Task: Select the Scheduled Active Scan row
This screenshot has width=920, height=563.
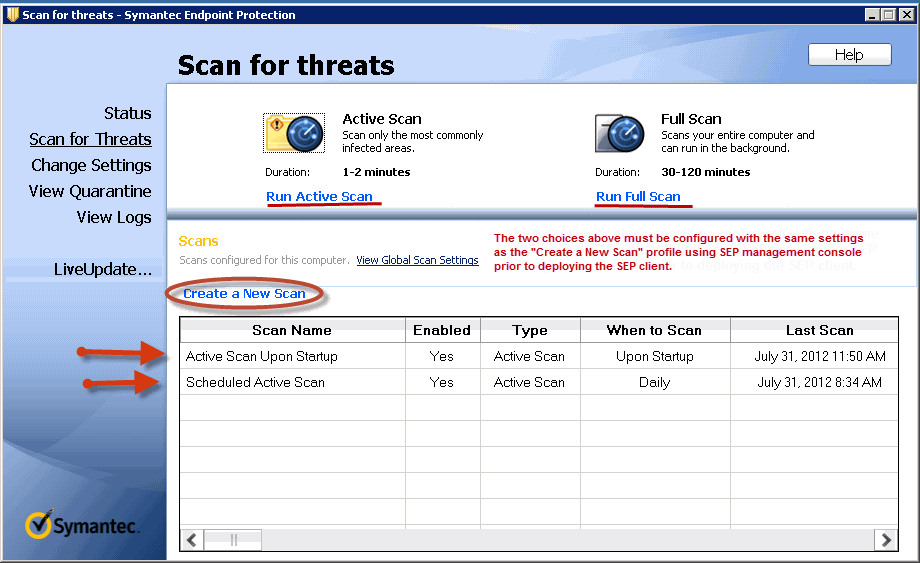Action: tap(255, 382)
